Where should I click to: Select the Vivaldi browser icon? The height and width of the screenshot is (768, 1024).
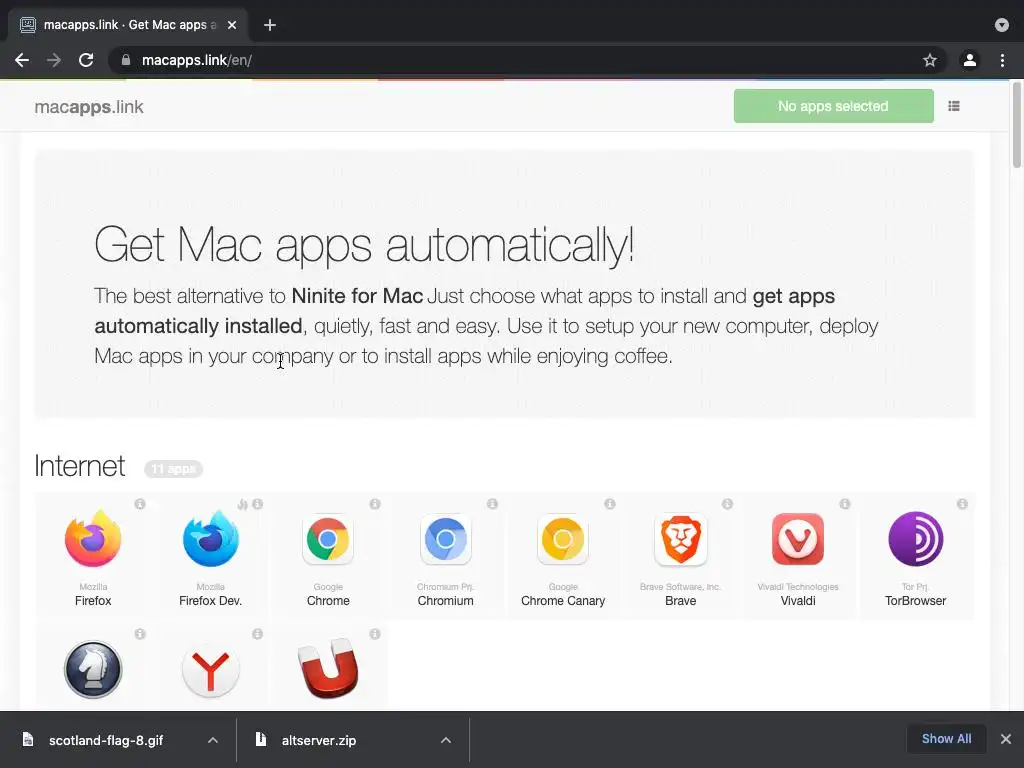798,539
